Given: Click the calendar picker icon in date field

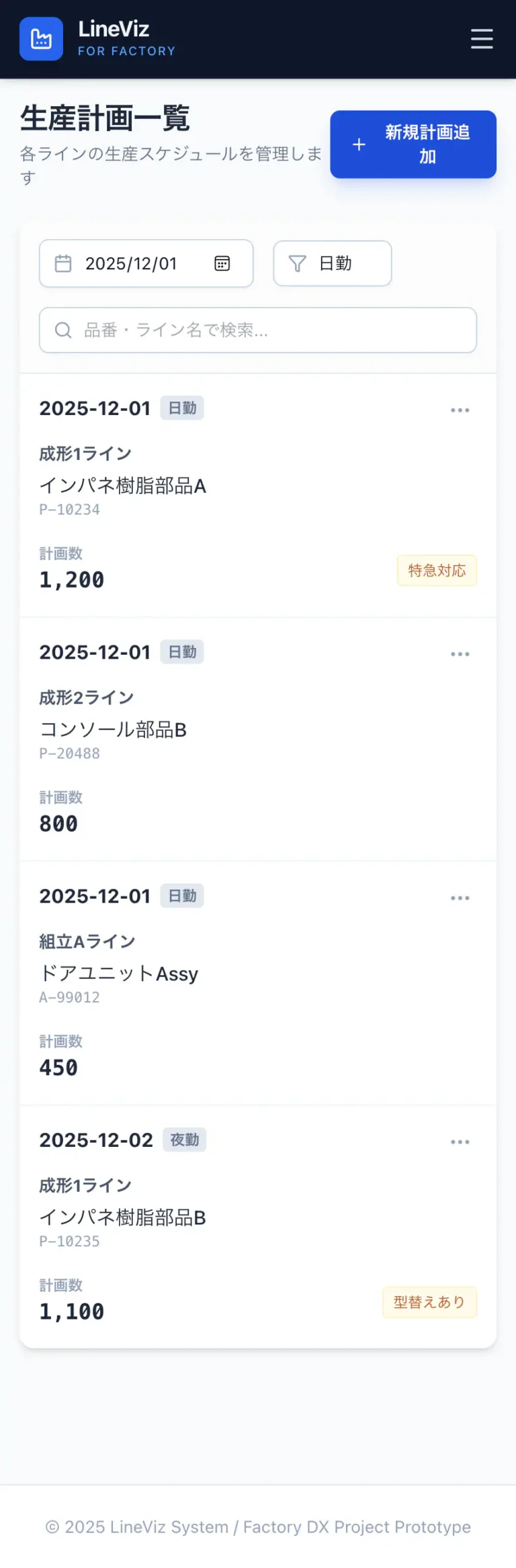Looking at the screenshot, I should [x=222, y=263].
